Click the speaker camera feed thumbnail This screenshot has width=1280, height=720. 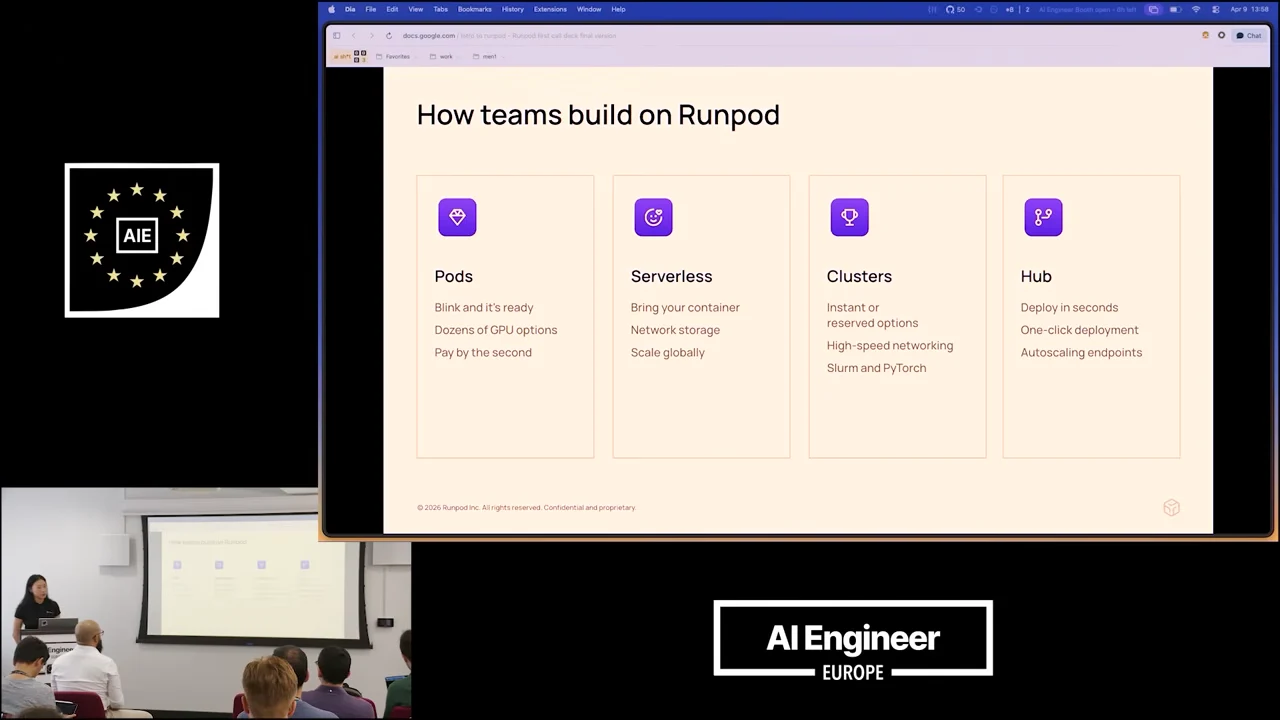[x=205, y=603]
